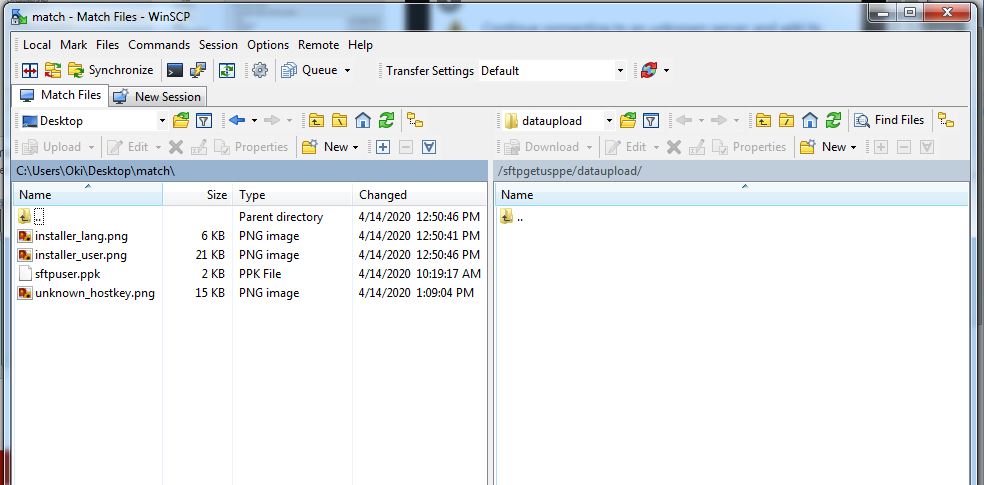Open remote parent directory folder icon
This screenshot has height=485, width=984.
pyautogui.click(x=763, y=121)
